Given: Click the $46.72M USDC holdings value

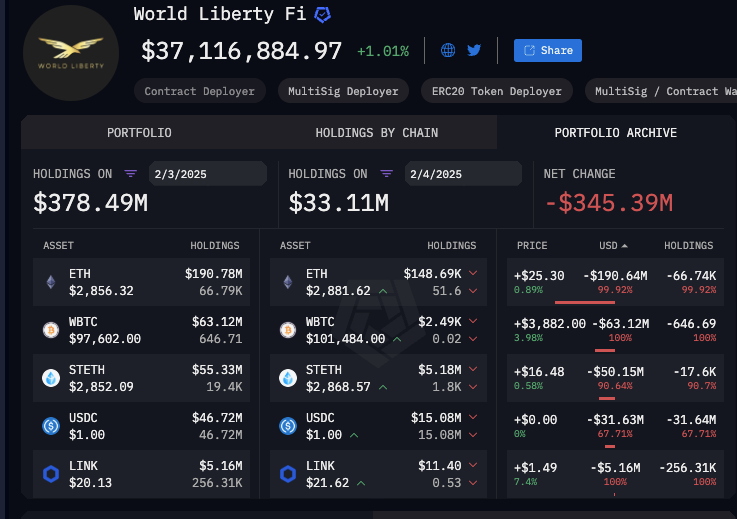Looking at the screenshot, I should 217,417.
